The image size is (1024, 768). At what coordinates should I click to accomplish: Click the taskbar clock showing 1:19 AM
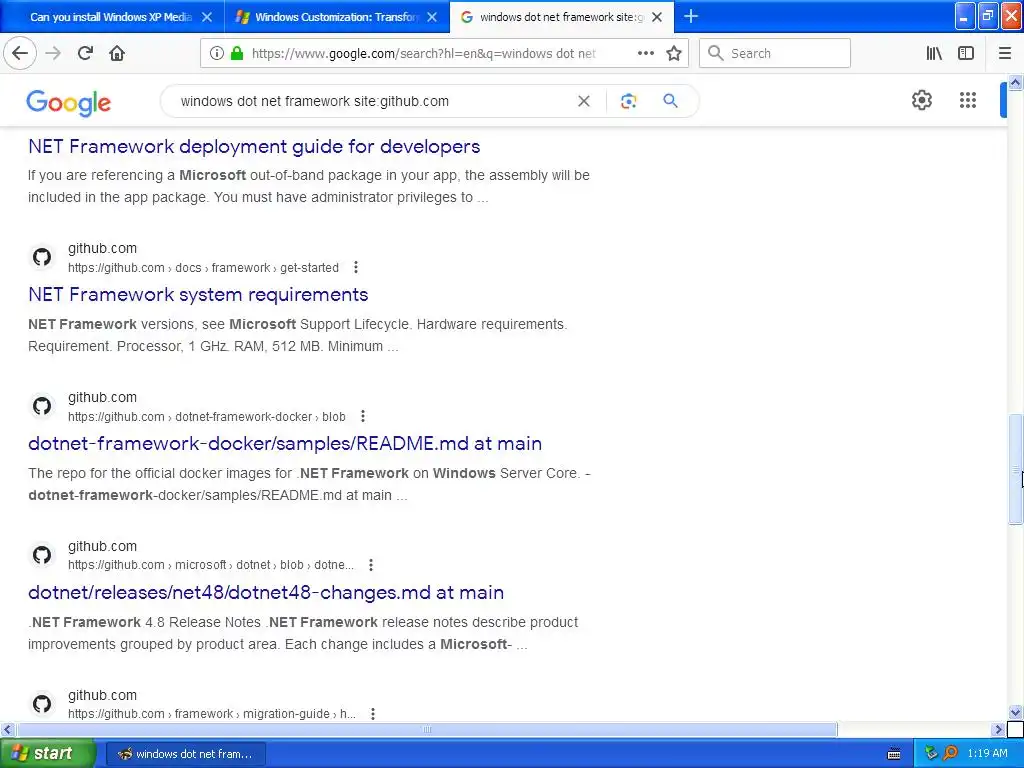click(x=987, y=754)
